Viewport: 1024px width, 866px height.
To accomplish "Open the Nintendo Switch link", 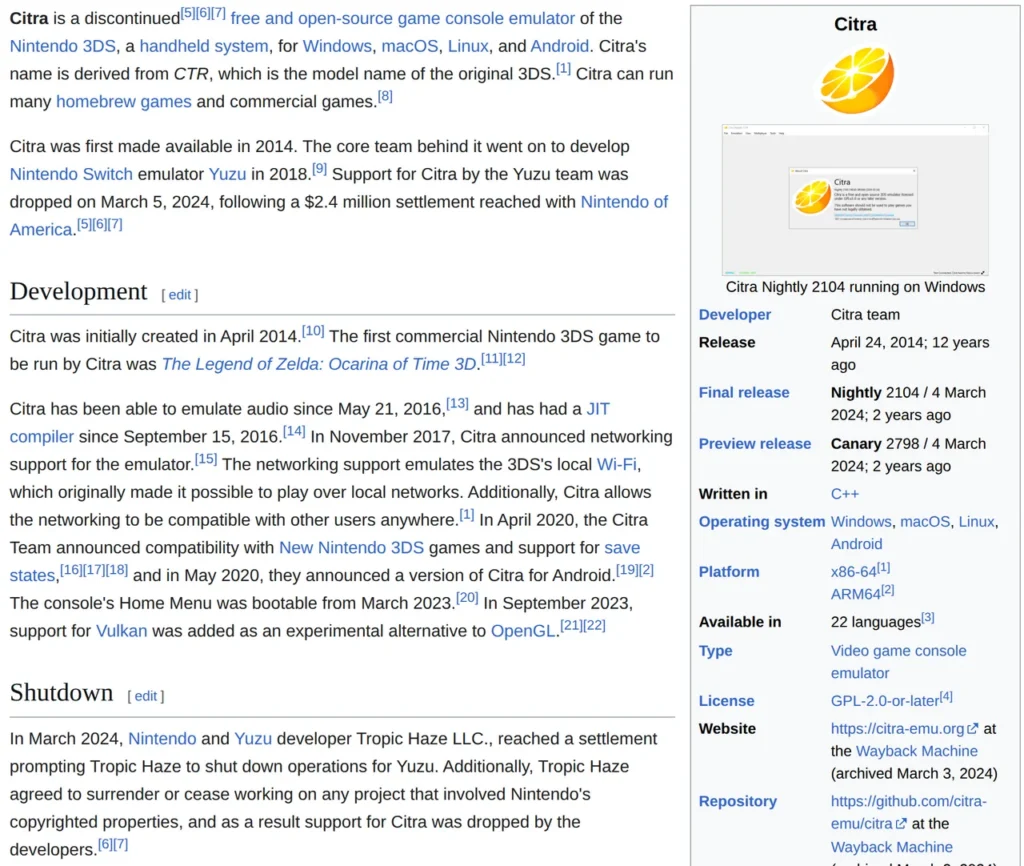I will point(71,174).
